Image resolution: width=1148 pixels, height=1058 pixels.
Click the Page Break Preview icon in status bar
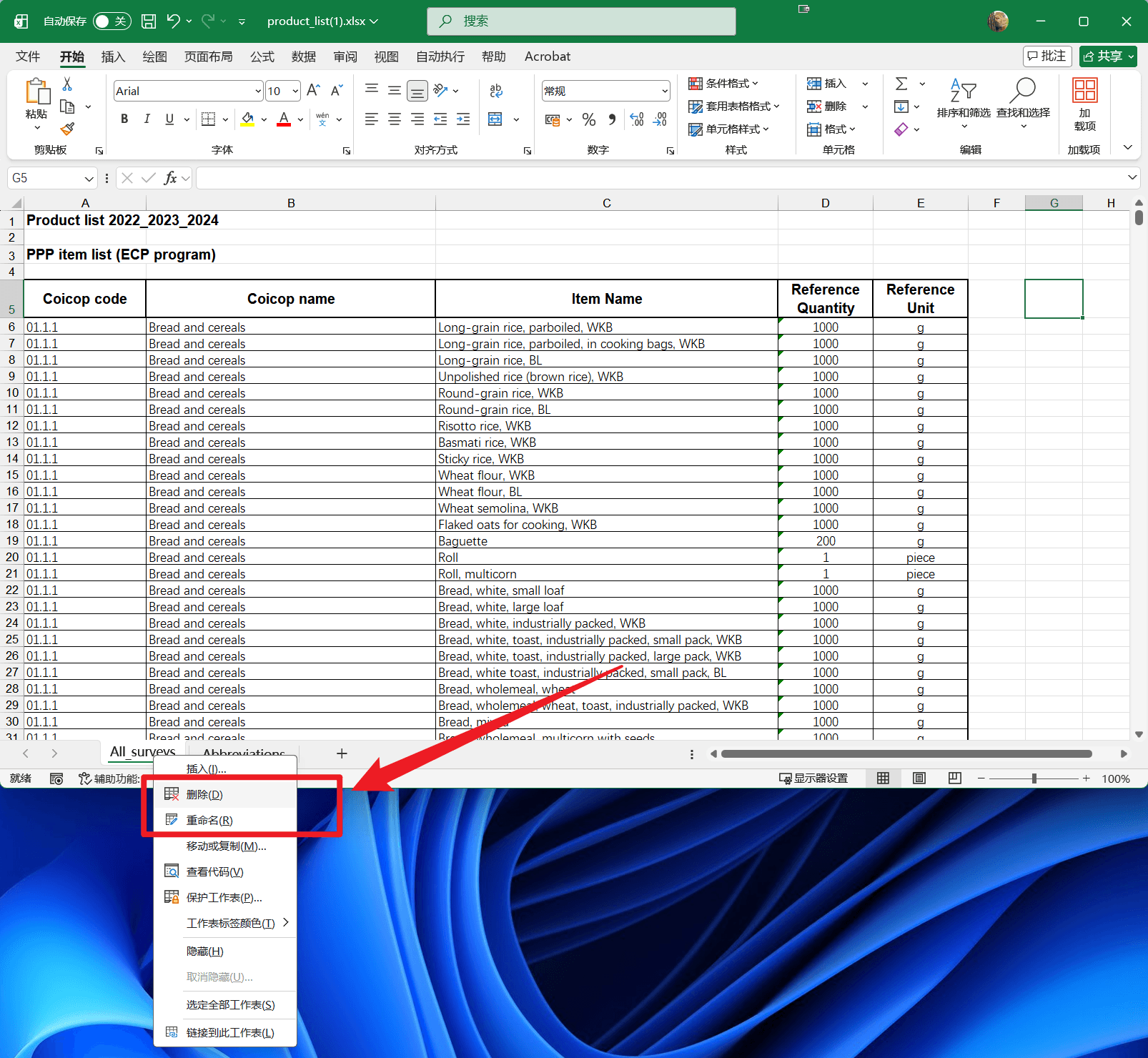click(x=955, y=778)
